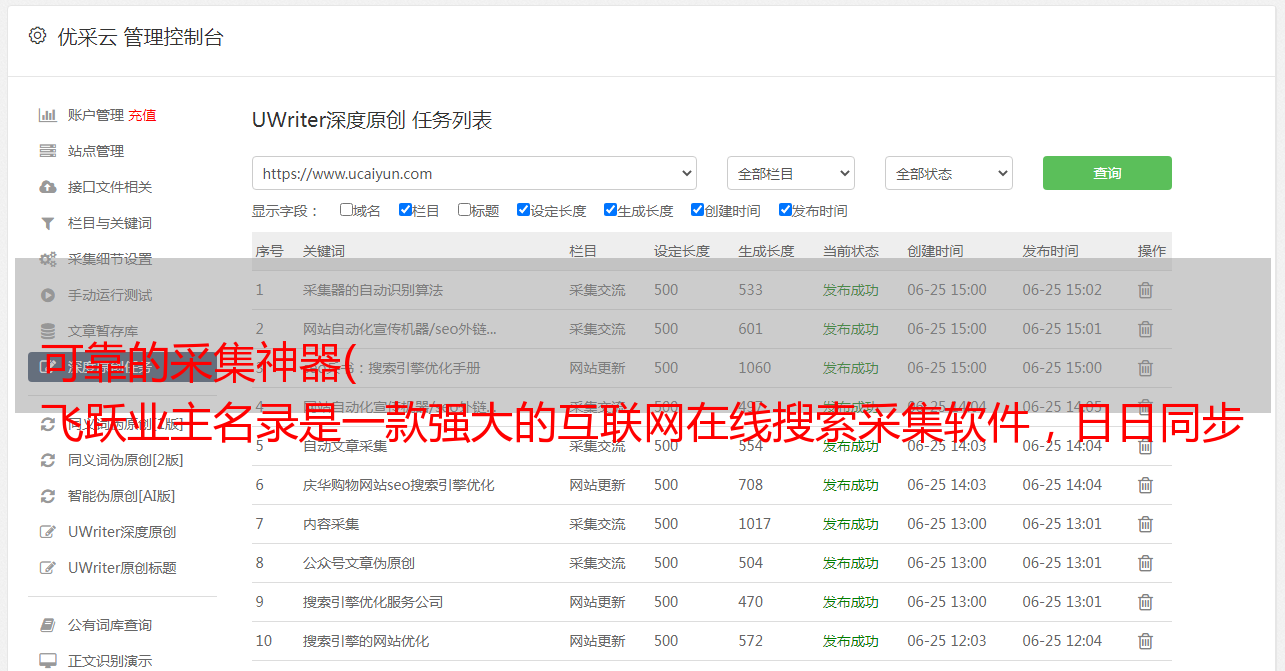Click the book icon beside 公有词库查询
This screenshot has height=671, width=1285.
(x=47, y=625)
